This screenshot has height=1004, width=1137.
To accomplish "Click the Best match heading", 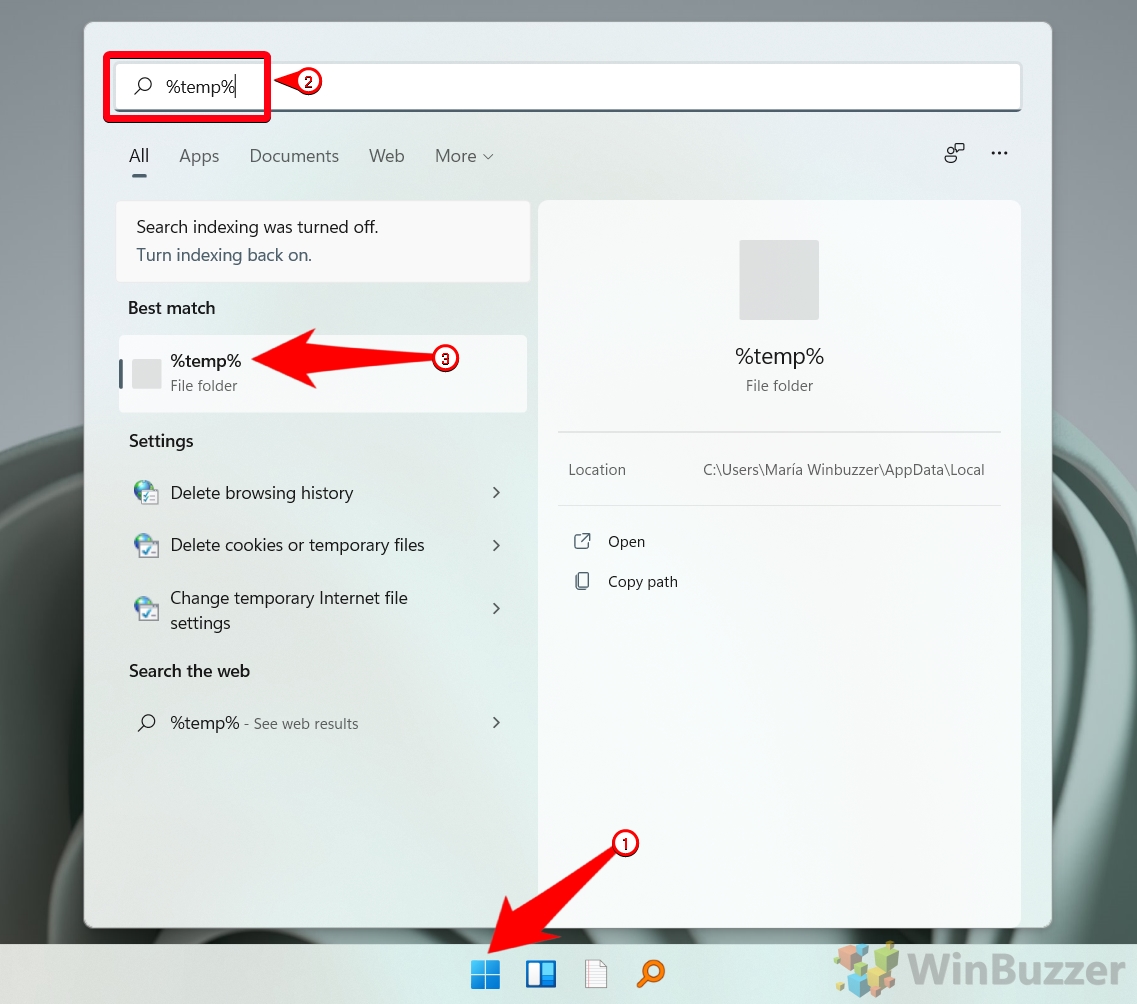I will pyautogui.click(x=171, y=308).
